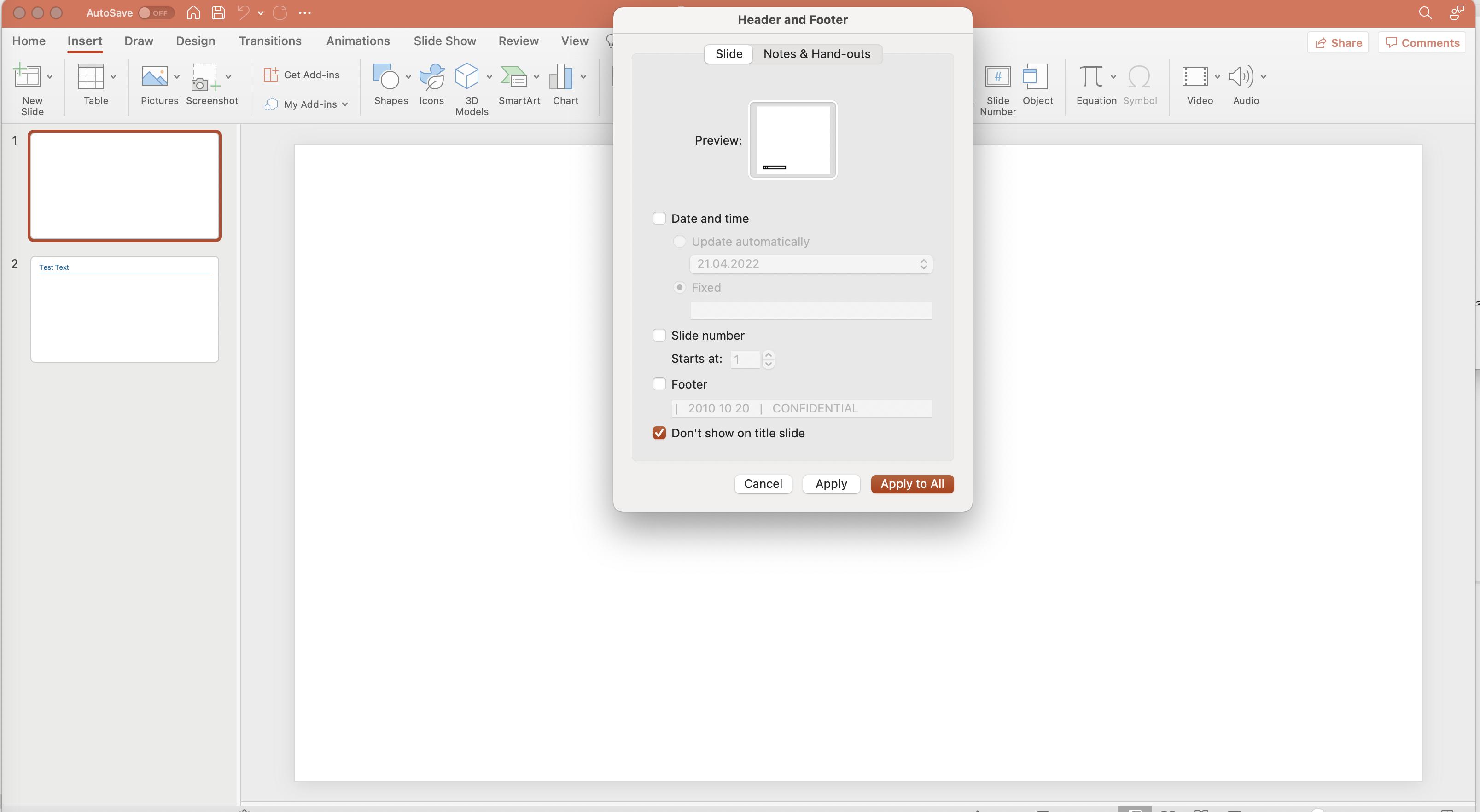Open the 3D Models tool
Image resolution: width=1480 pixels, height=812 pixels.
pyautogui.click(x=466, y=77)
